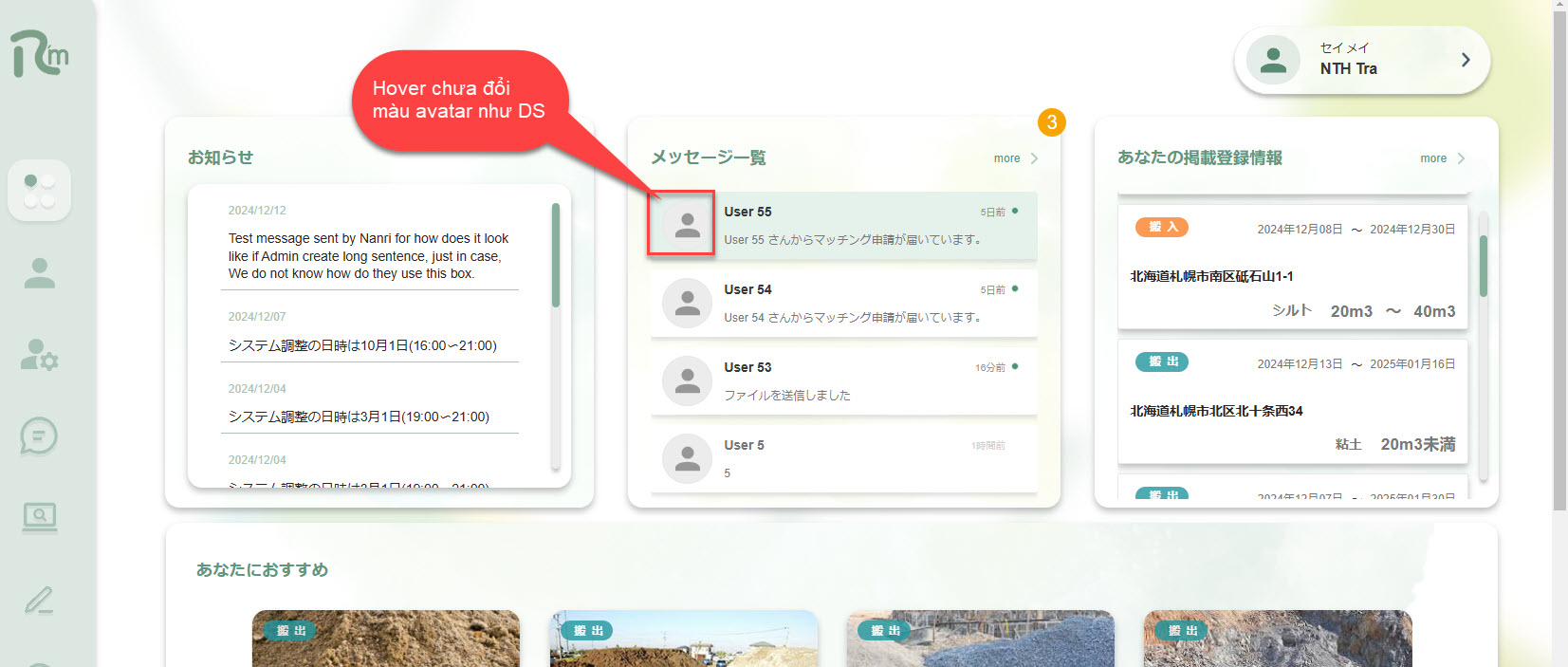Click the avatar in NTH Tra profile card
Image resolution: width=1568 pixels, height=667 pixels.
click(1272, 60)
